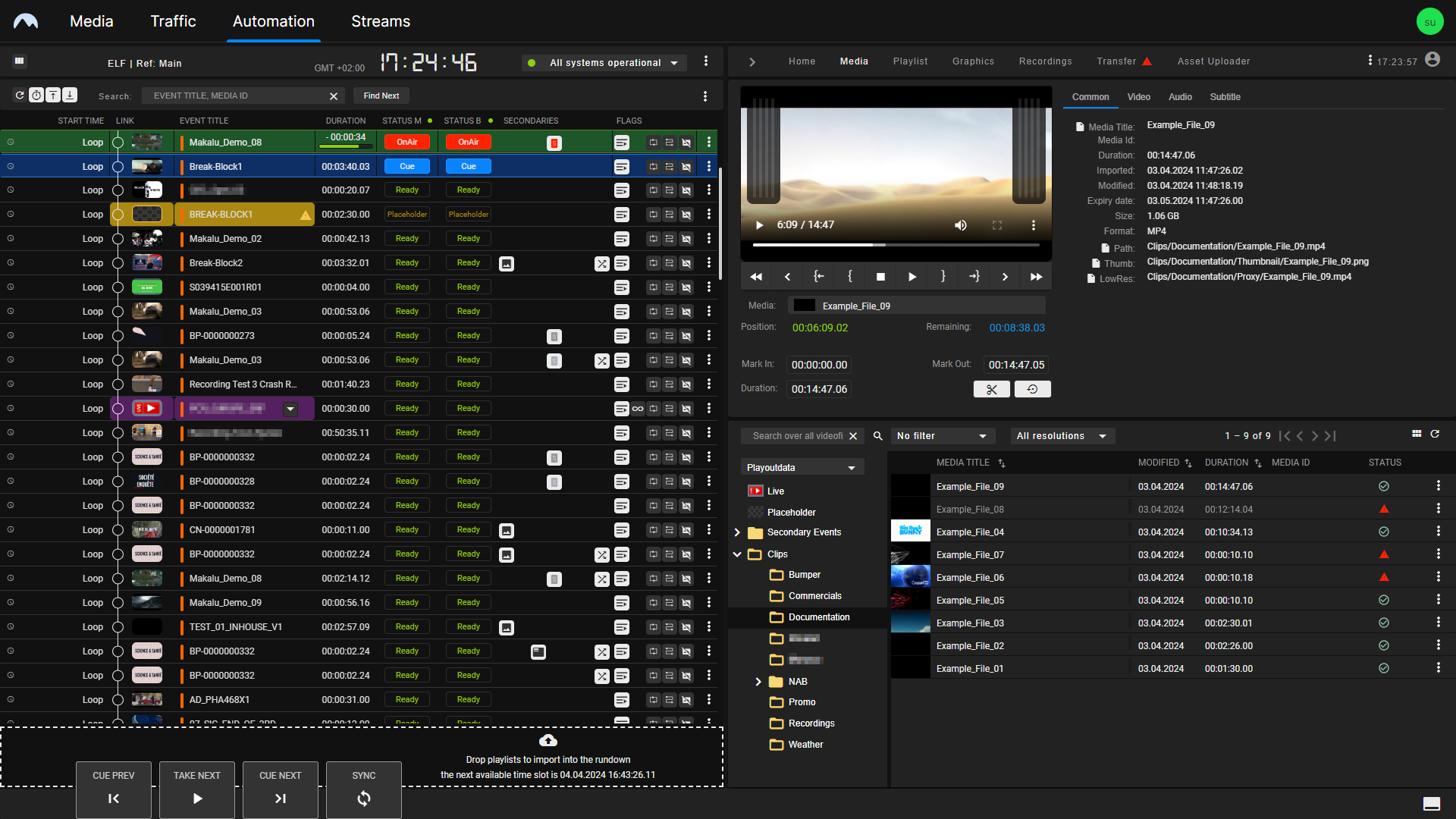The height and width of the screenshot is (819, 1456).
Task: Click the Mark In timecode field
Action: pyautogui.click(x=819, y=365)
